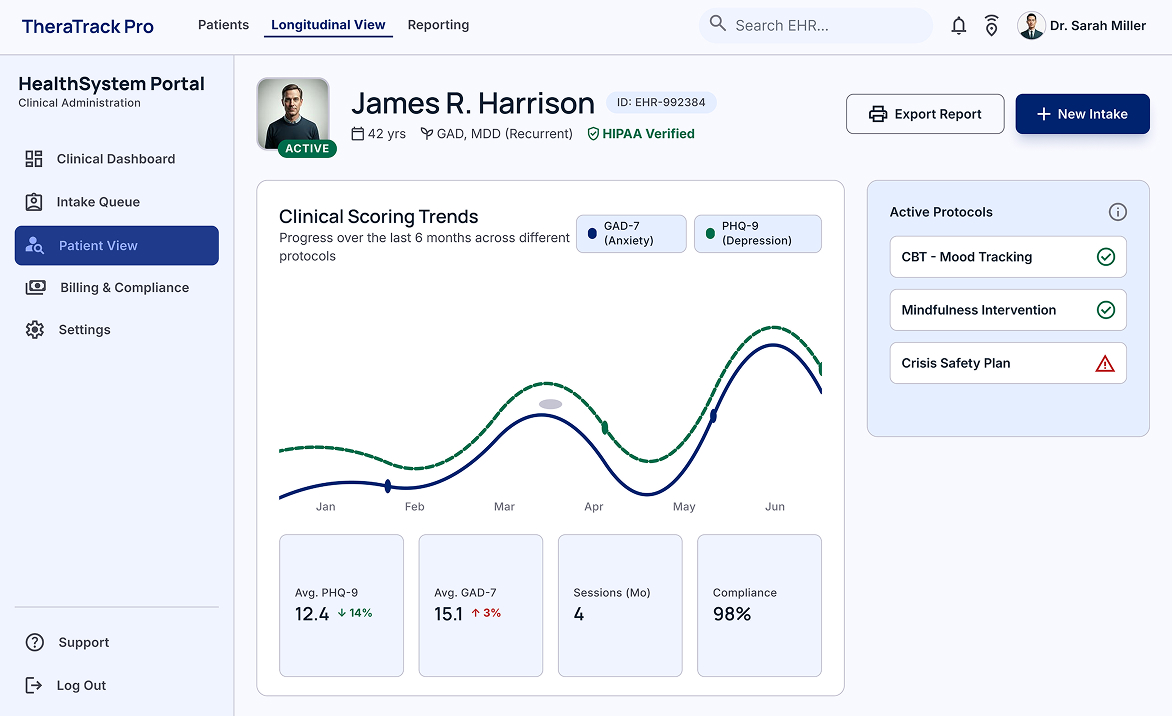This screenshot has height=716, width=1172.
Task: Open Clinical Dashboard from the sidebar
Action: click(x=117, y=159)
